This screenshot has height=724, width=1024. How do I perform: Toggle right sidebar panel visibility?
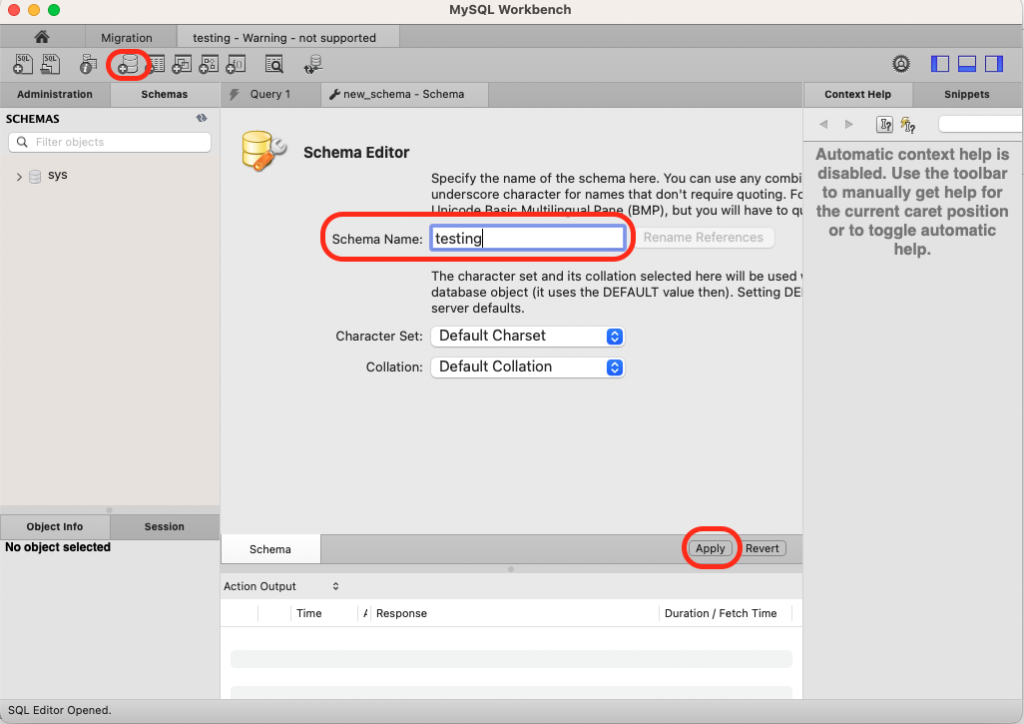(x=994, y=64)
